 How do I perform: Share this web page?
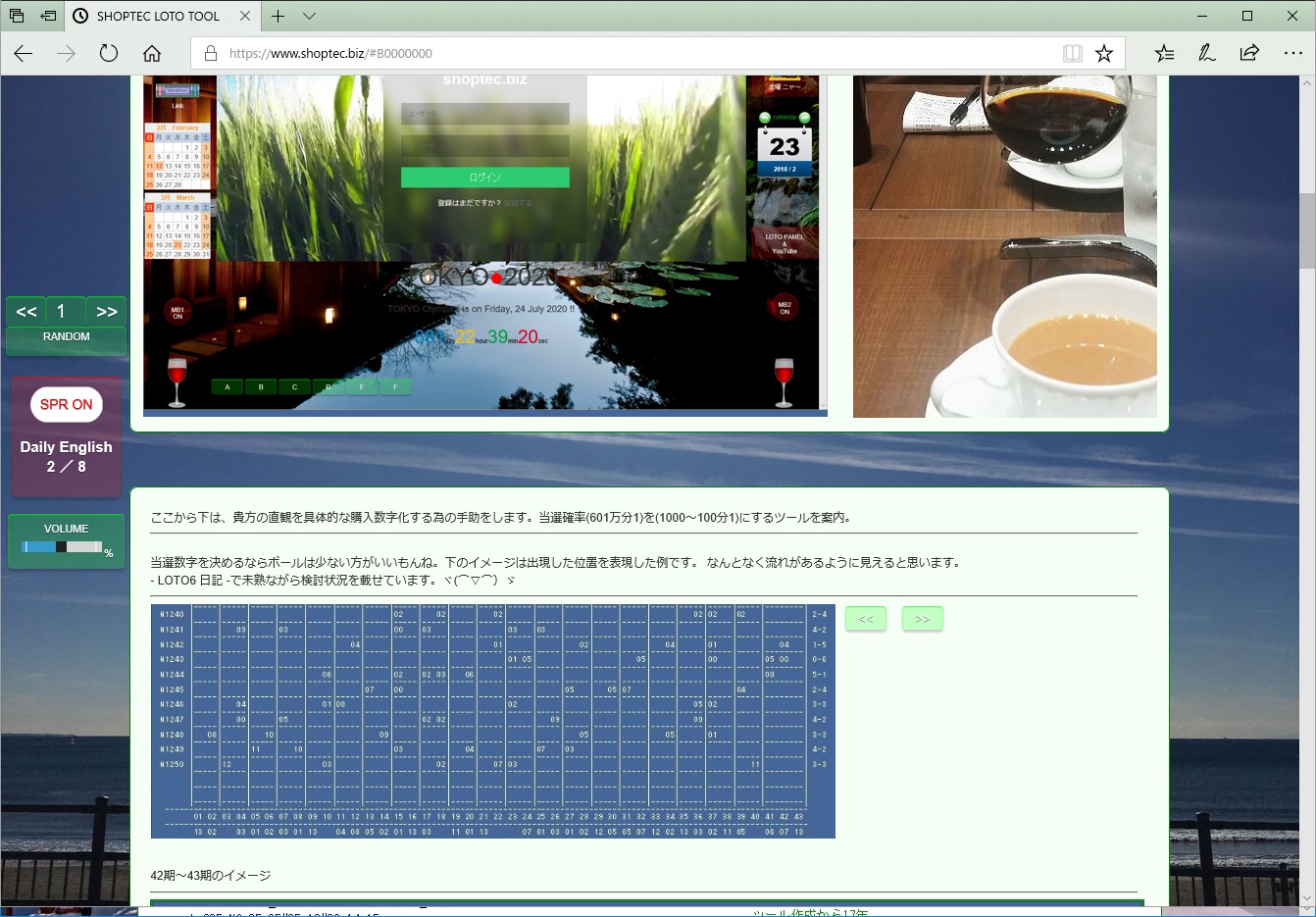point(1249,53)
